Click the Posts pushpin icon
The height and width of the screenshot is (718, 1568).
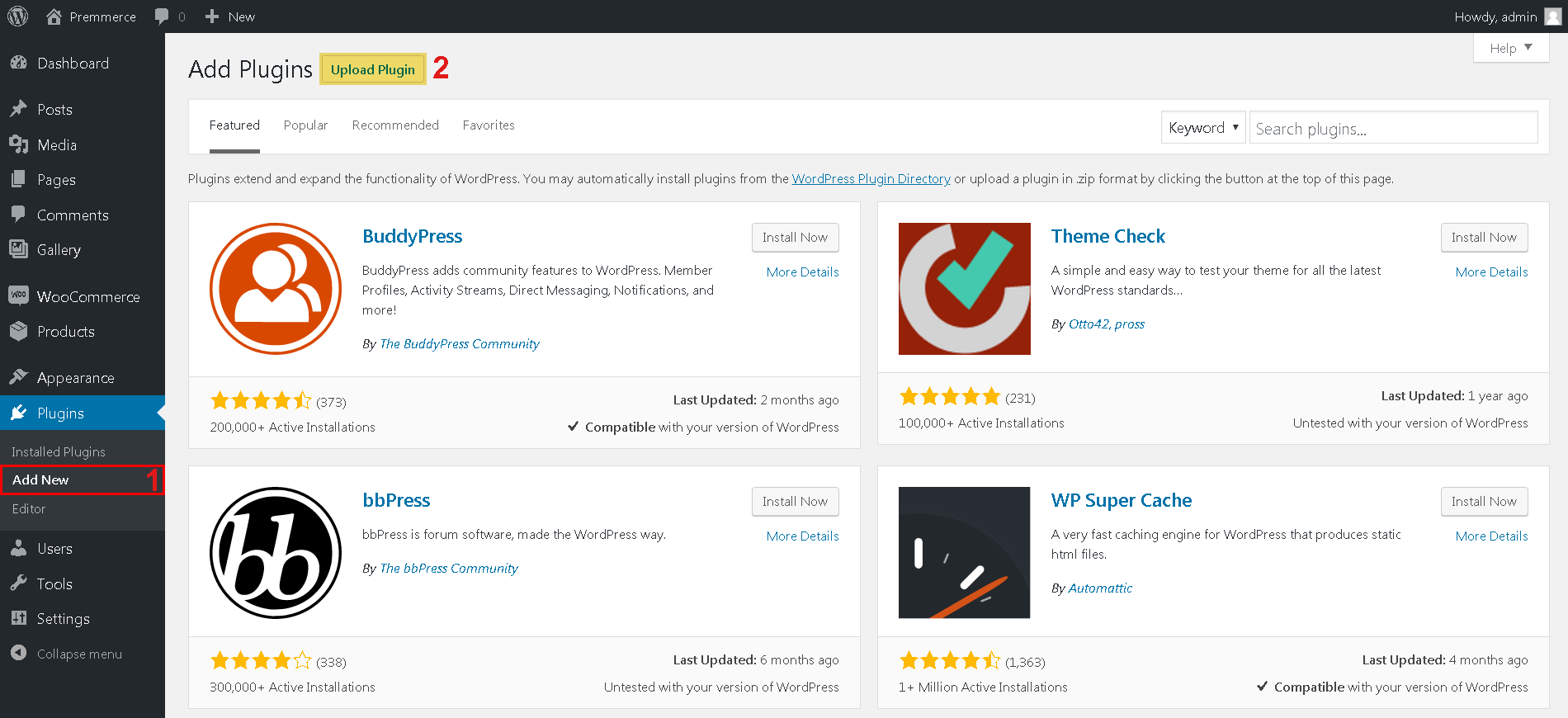click(18, 109)
